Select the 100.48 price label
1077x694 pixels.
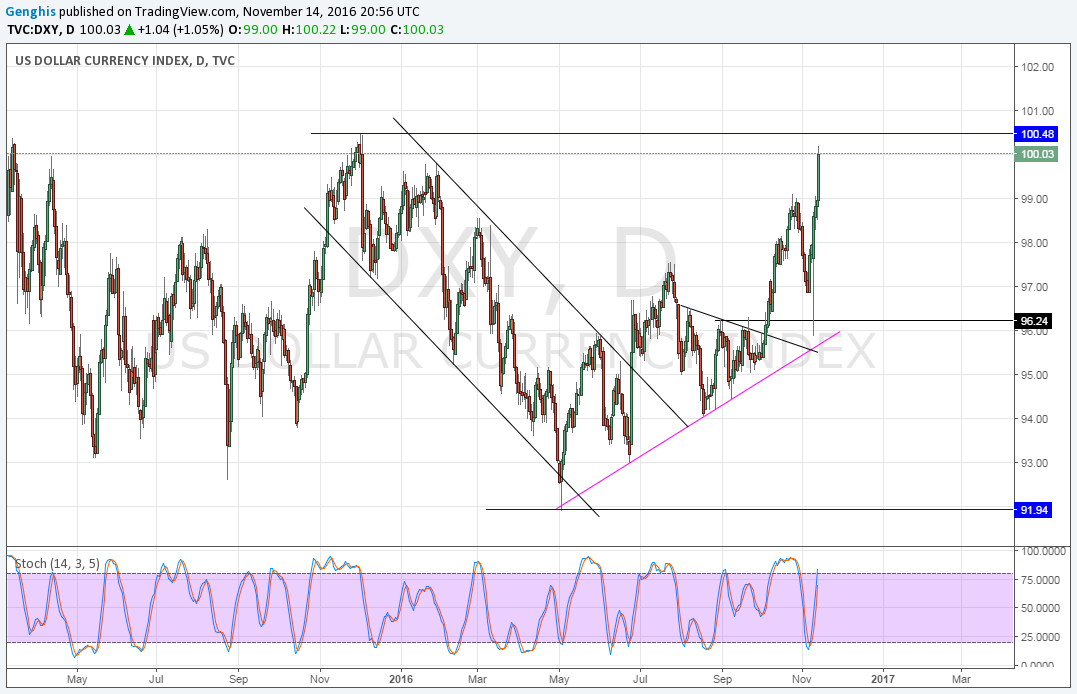[1036, 134]
